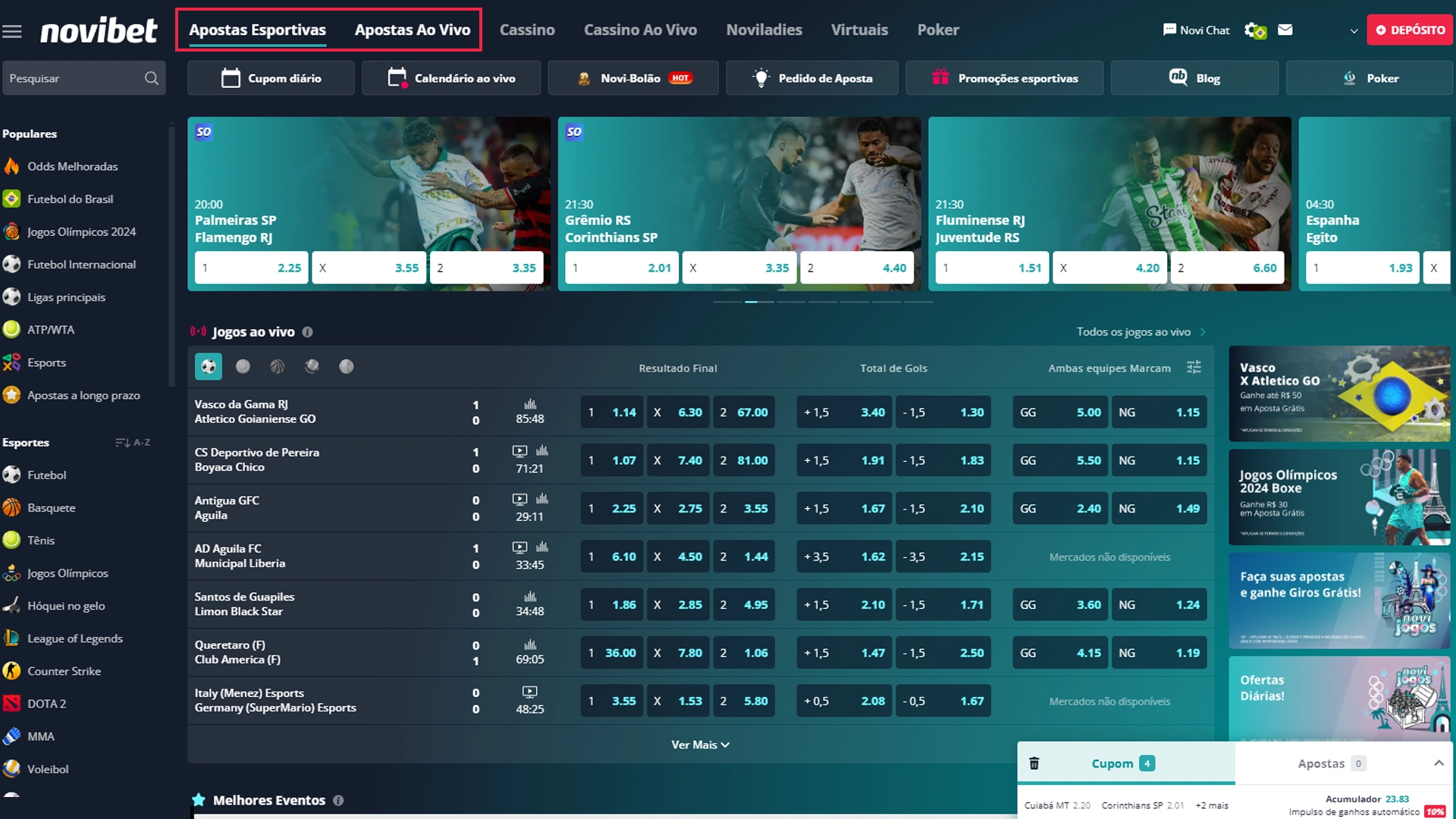
Task: Select the fifth sport filter icon
Action: point(347,366)
